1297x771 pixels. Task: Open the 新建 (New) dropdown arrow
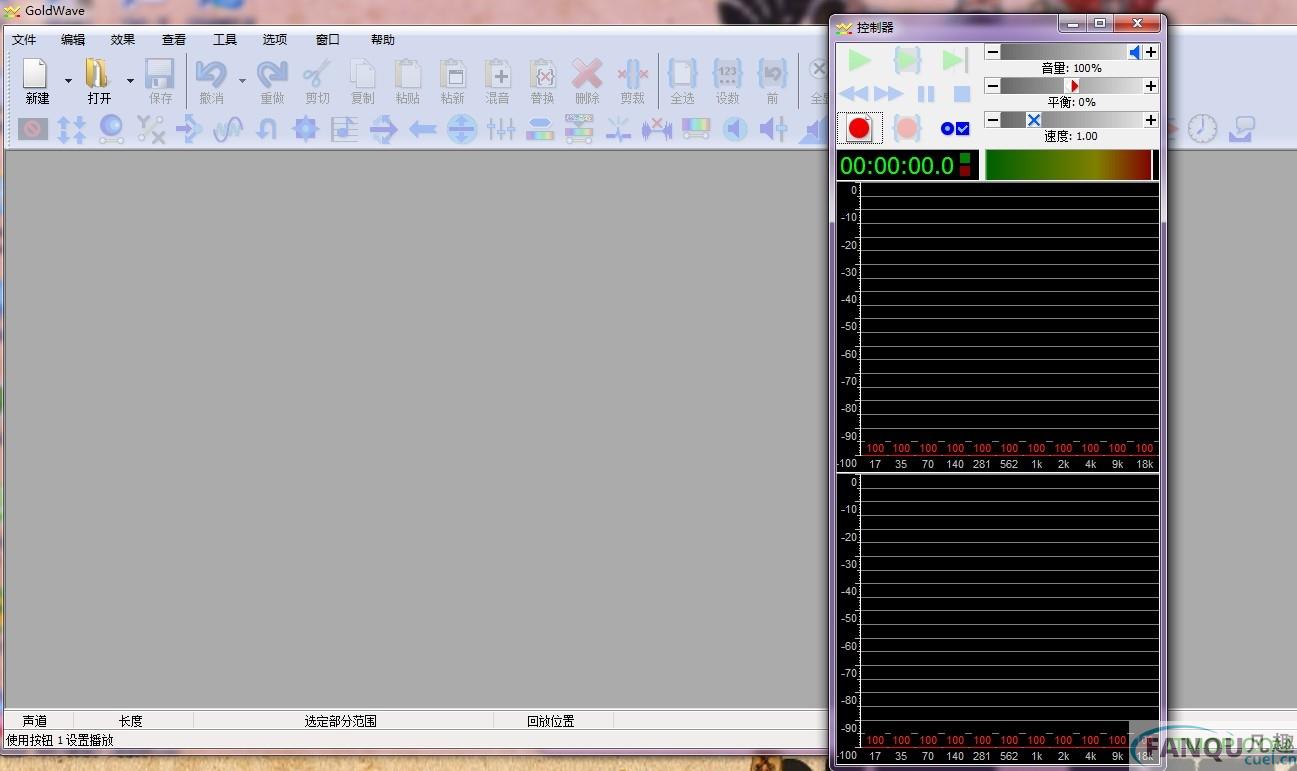click(67, 80)
